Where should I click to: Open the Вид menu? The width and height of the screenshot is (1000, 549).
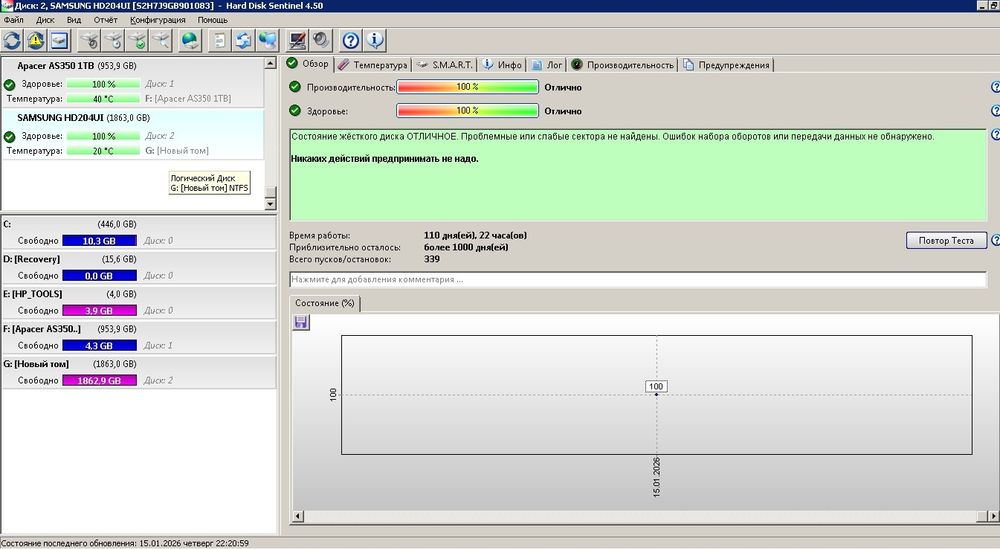[x=74, y=20]
